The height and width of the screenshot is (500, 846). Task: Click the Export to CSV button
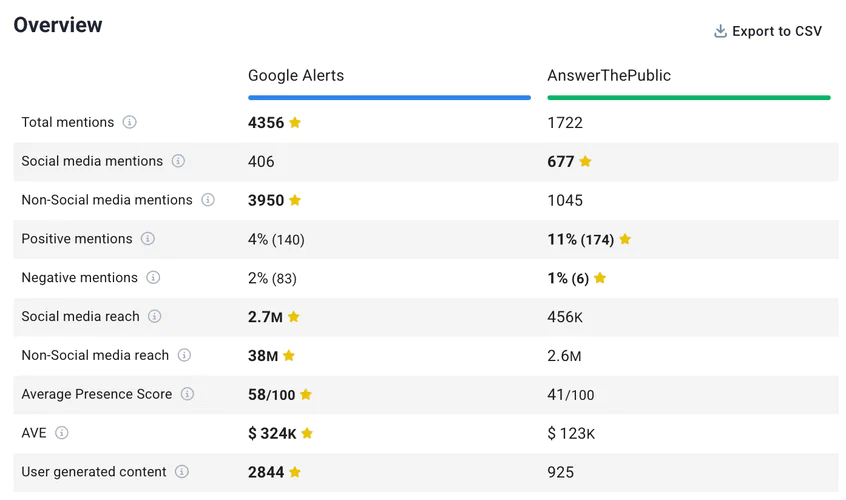pos(768,31)
